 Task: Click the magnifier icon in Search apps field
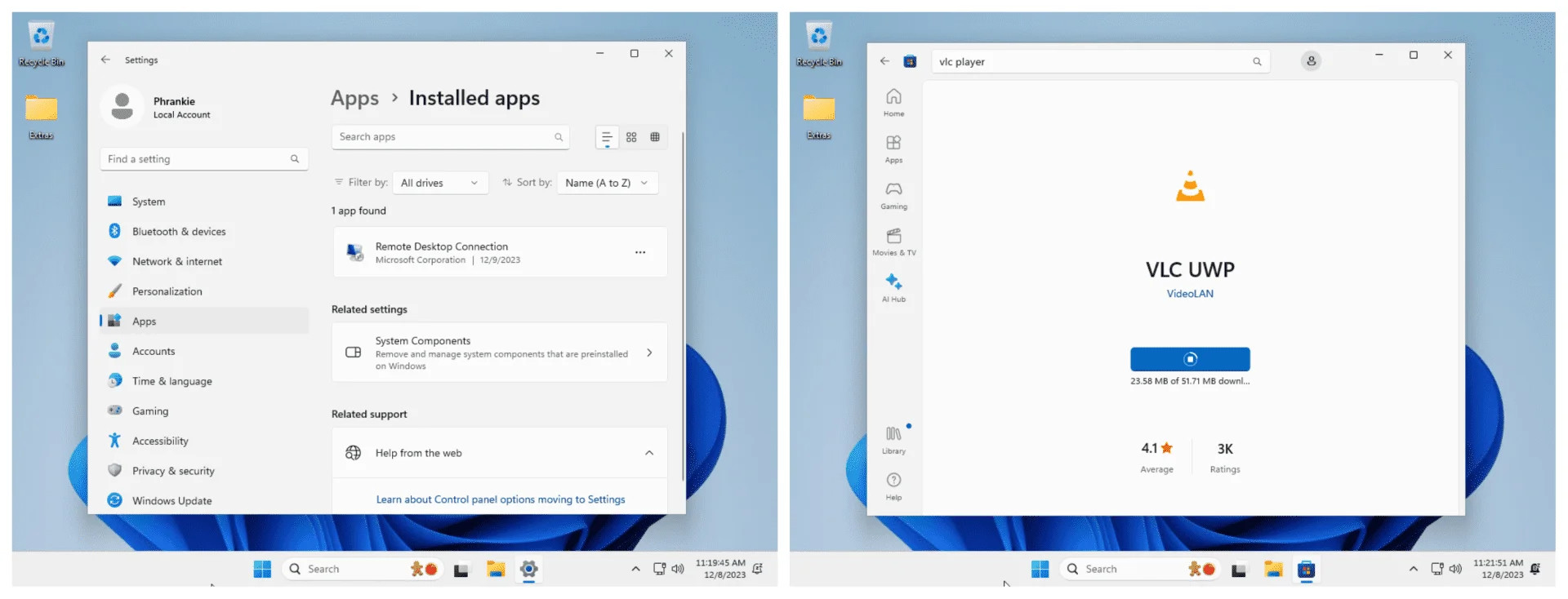point(559,137)
